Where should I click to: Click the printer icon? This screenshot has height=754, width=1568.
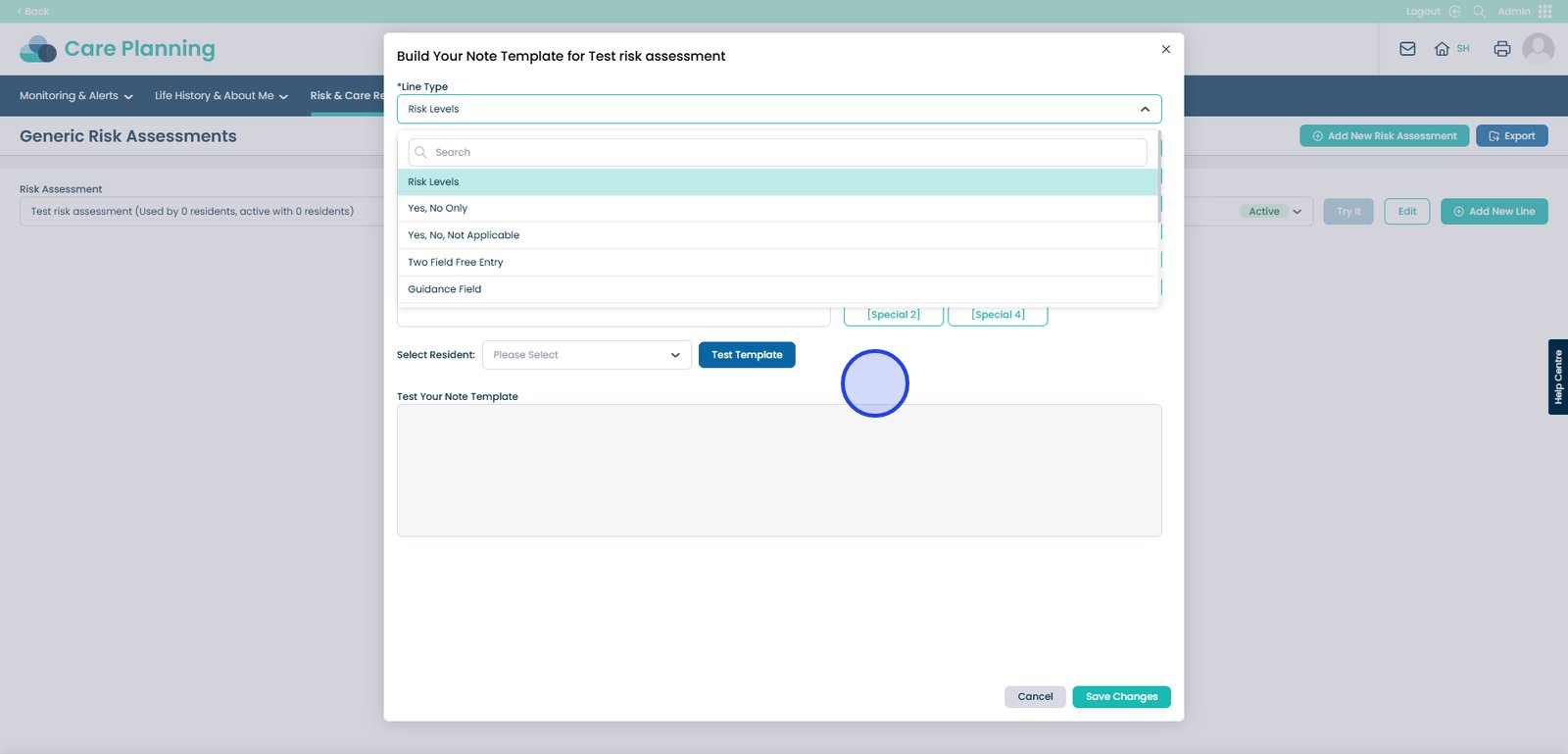pos(1502,49)
